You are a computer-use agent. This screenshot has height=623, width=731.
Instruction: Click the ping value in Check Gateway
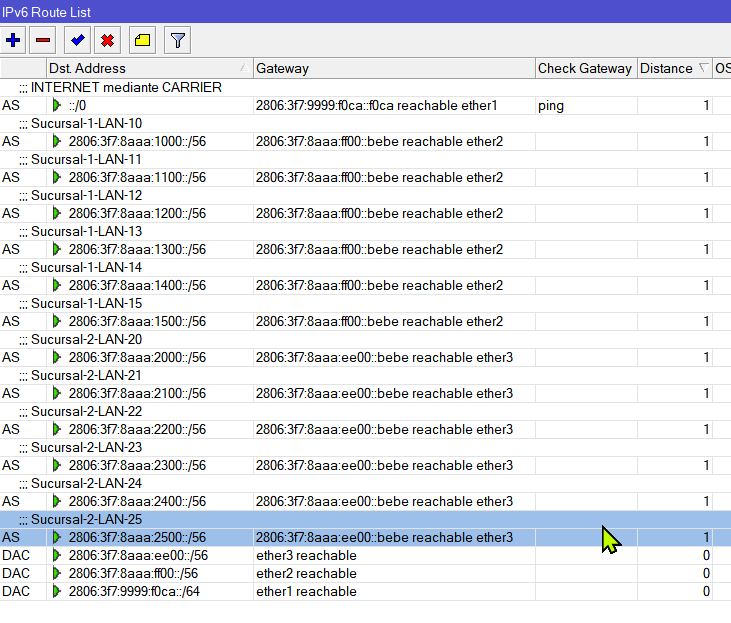[551, 106]
